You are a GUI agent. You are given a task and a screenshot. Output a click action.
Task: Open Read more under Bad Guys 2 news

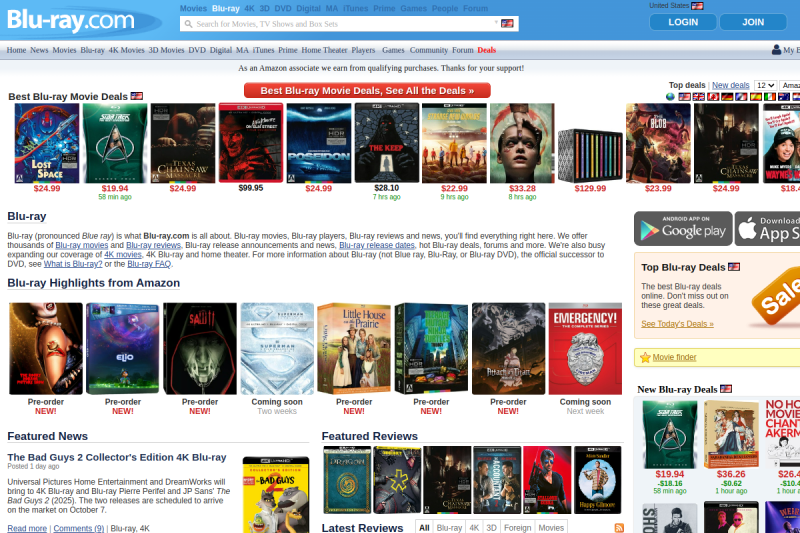(27, 528)
